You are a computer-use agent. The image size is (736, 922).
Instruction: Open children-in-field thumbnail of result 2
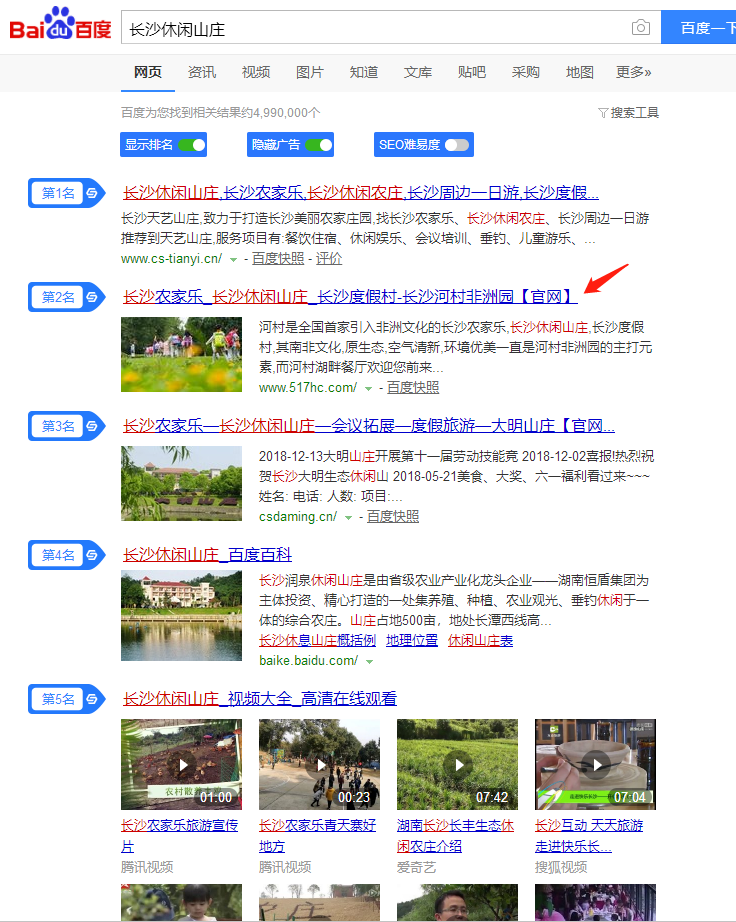coord(181,355)
